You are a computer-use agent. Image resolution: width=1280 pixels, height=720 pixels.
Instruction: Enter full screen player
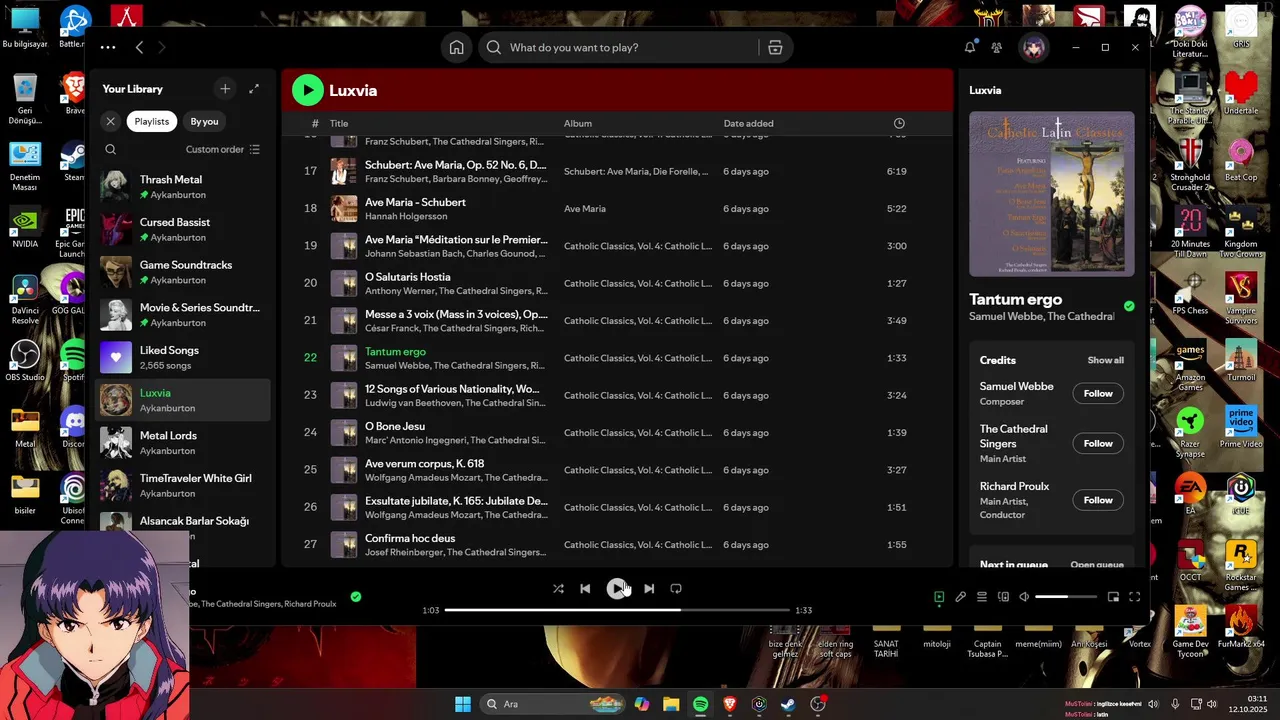[x=1135, y=597]
